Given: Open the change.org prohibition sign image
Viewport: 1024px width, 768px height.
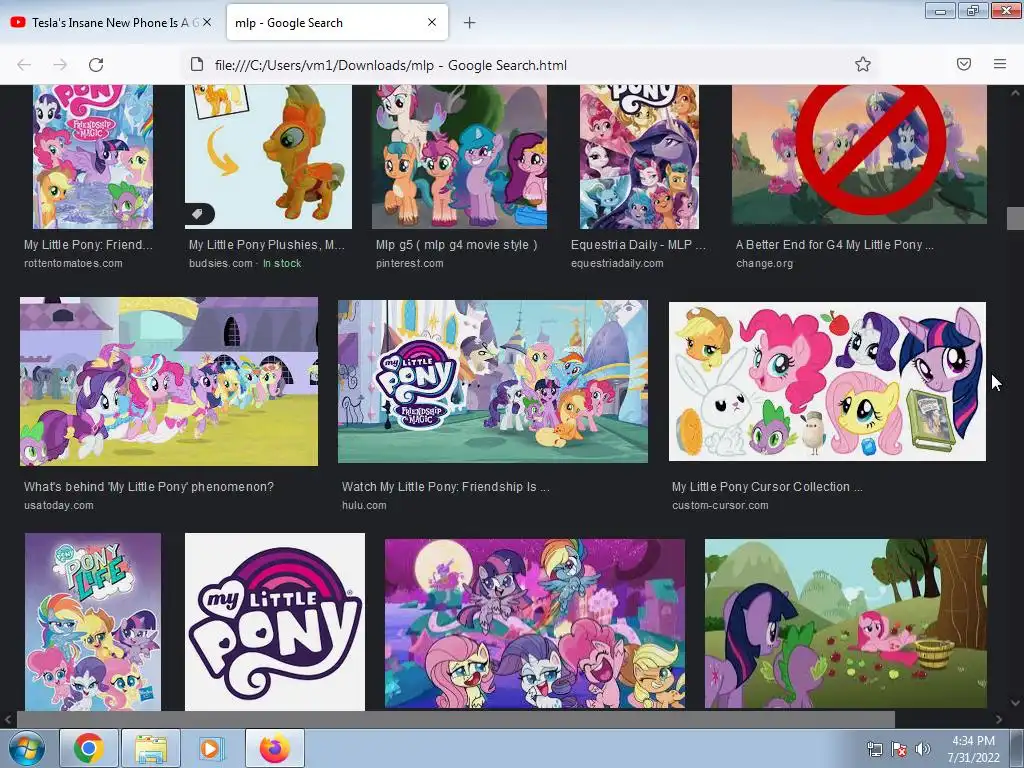Looking at the screenshot, I should tap(859, 155).
